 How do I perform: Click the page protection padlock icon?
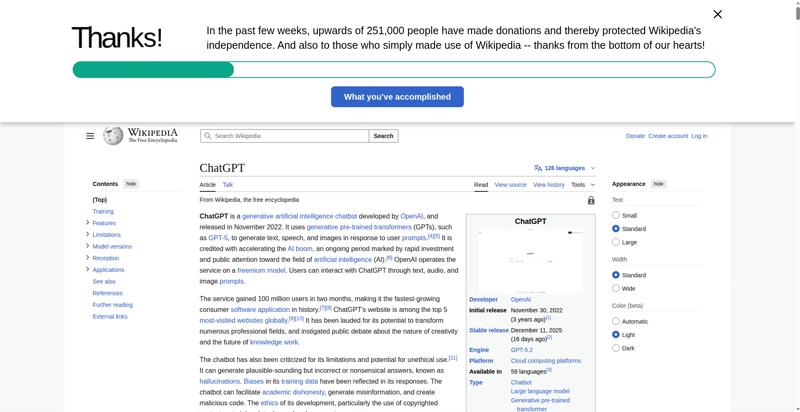(591, 200)
